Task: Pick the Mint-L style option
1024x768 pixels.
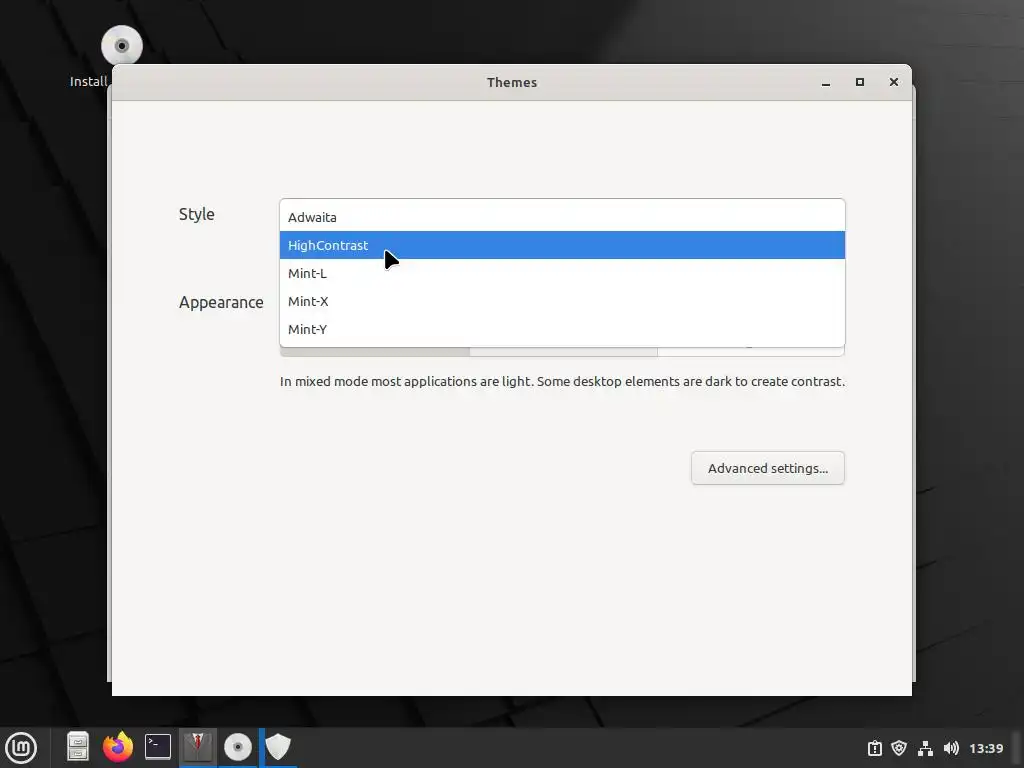Action: coord(562,273)
